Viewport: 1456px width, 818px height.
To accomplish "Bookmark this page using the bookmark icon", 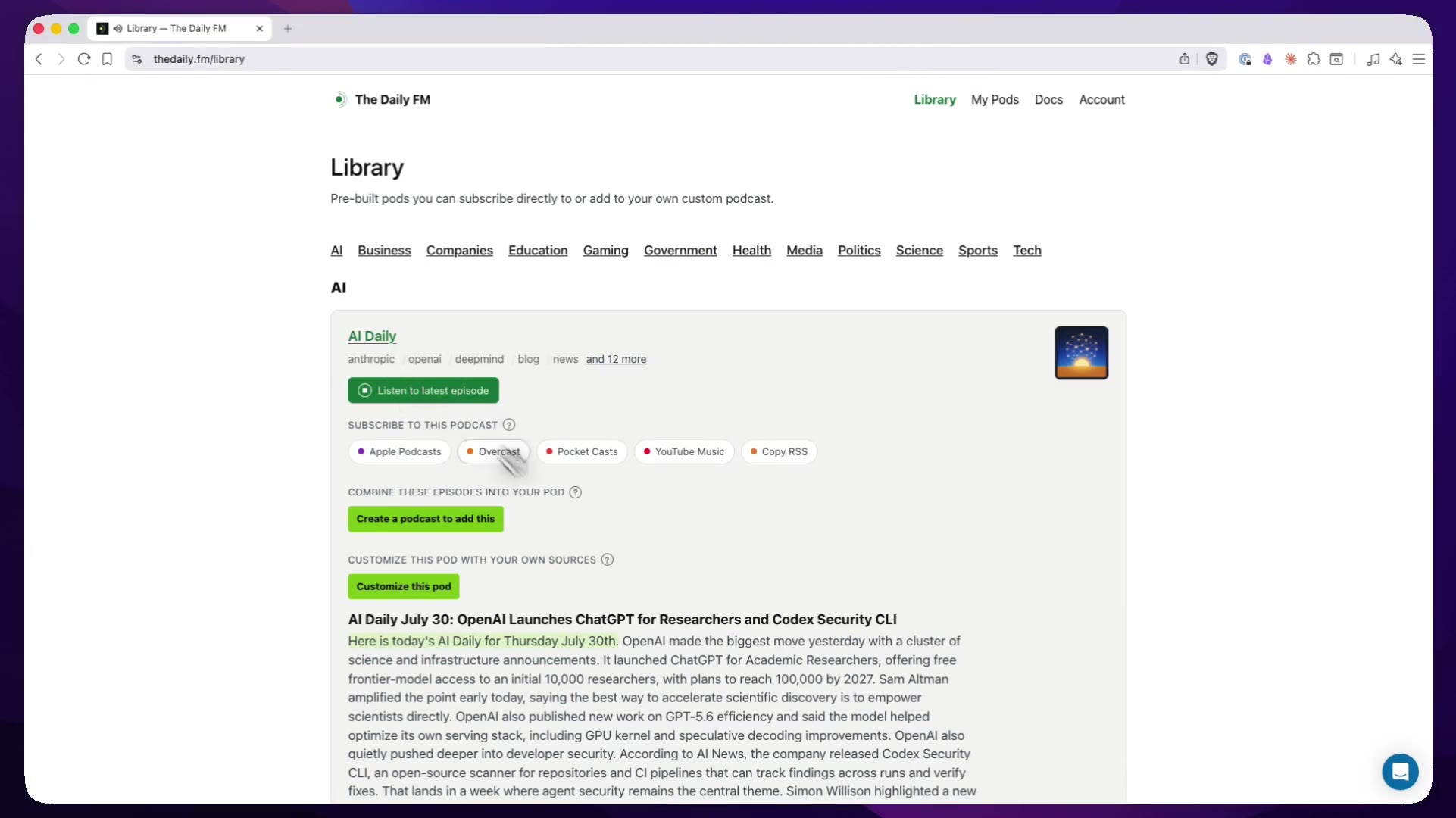I will click(108, 59).
